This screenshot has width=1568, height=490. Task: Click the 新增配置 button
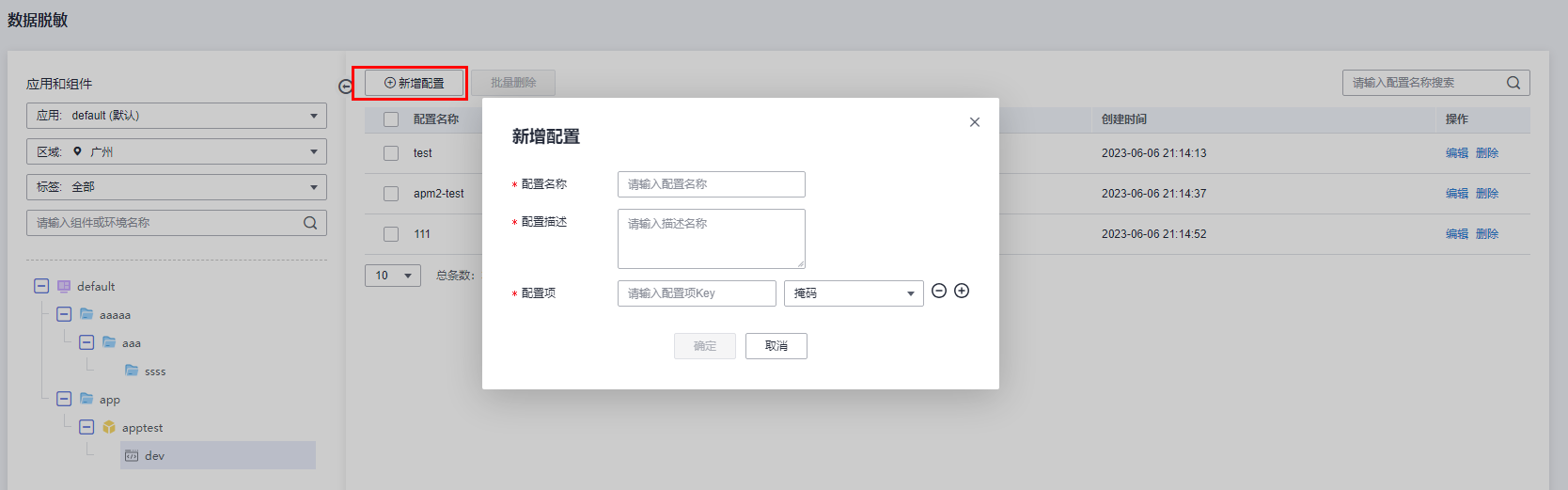pos(415,83)
